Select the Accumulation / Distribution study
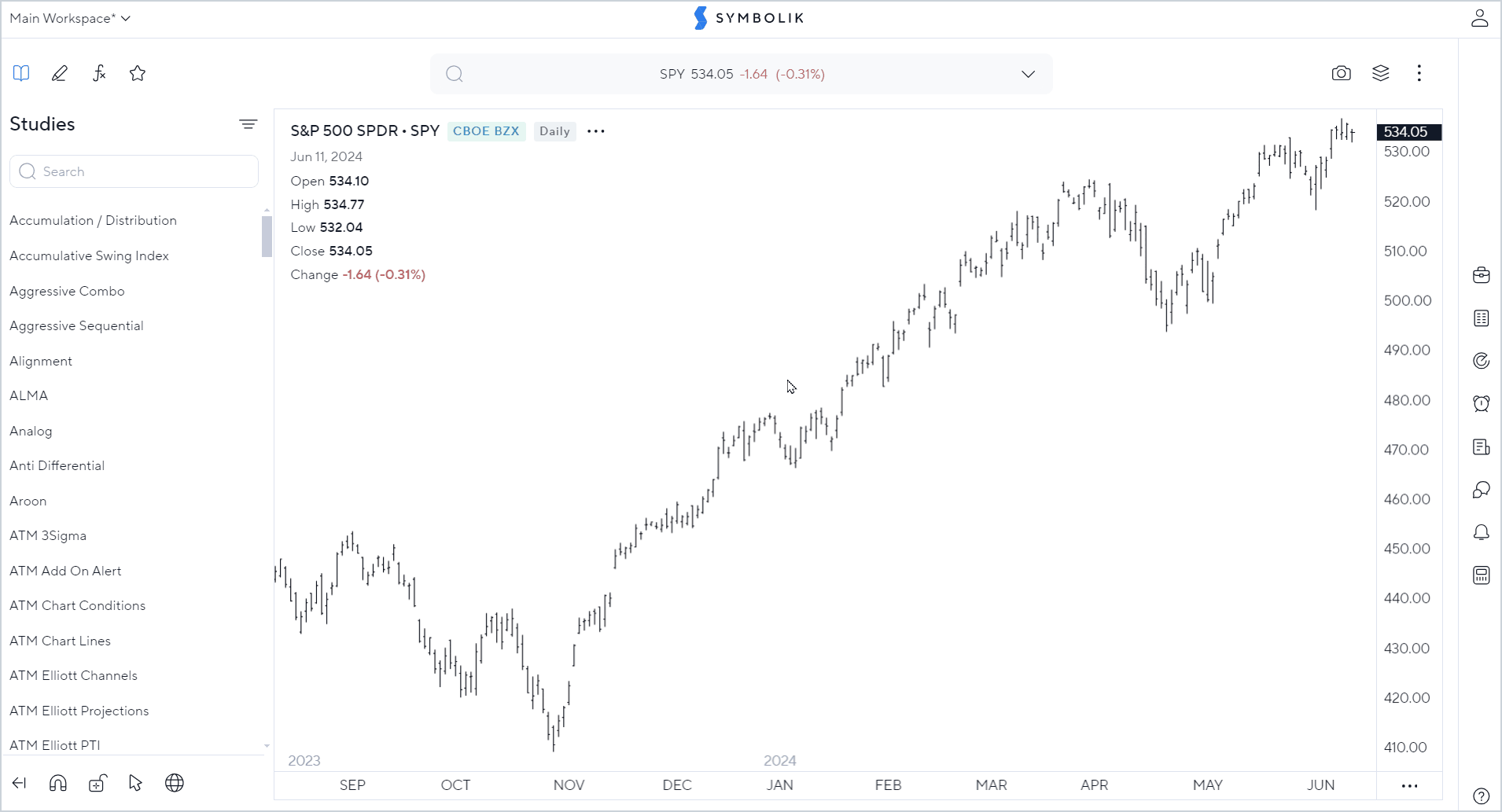The width and height of the screenshot is (1502, 812). (x=93, y=220)
